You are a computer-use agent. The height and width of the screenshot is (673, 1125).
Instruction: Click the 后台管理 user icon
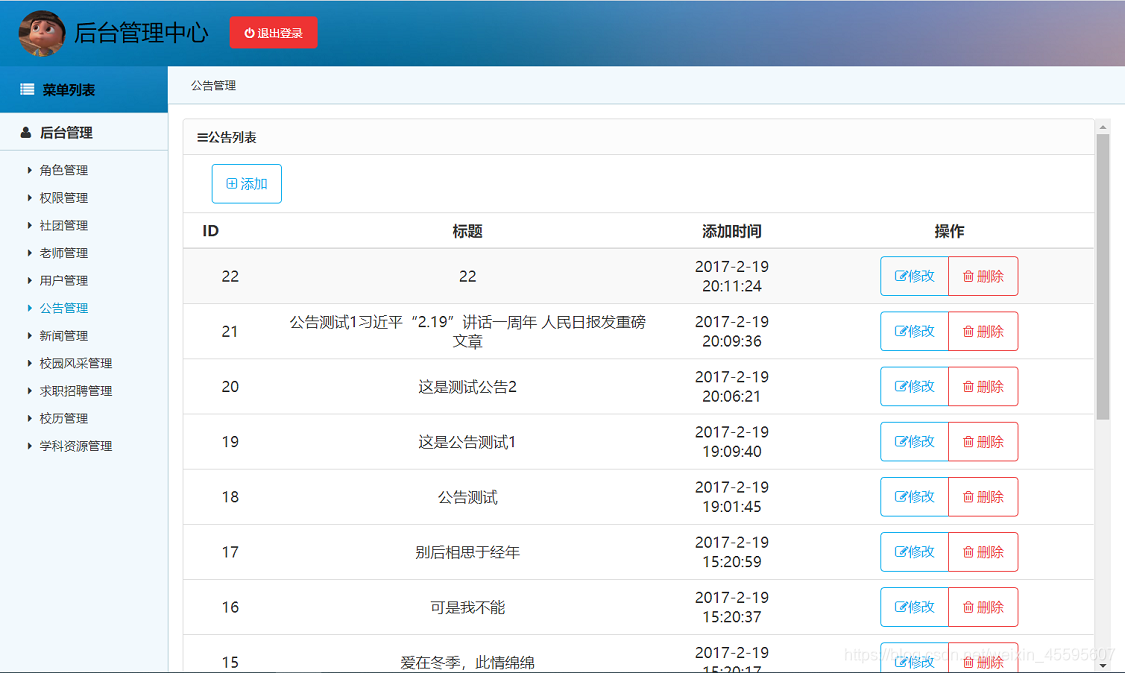(26, 133)
